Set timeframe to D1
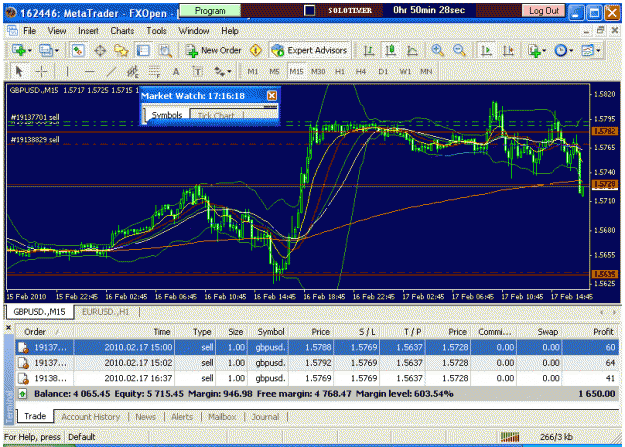 383,72
